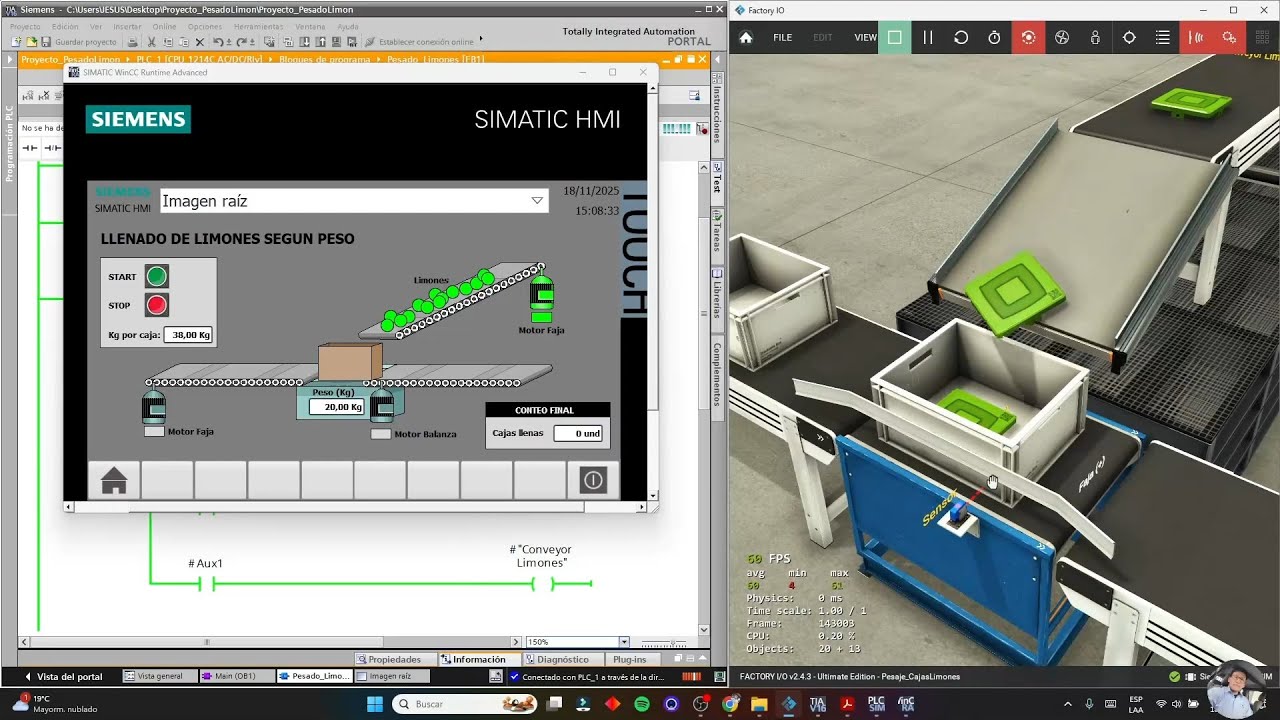This screenshot has width=1280, height=720.
Task: Click Peso 20,00 Kg value field
Action: [337, 407]
